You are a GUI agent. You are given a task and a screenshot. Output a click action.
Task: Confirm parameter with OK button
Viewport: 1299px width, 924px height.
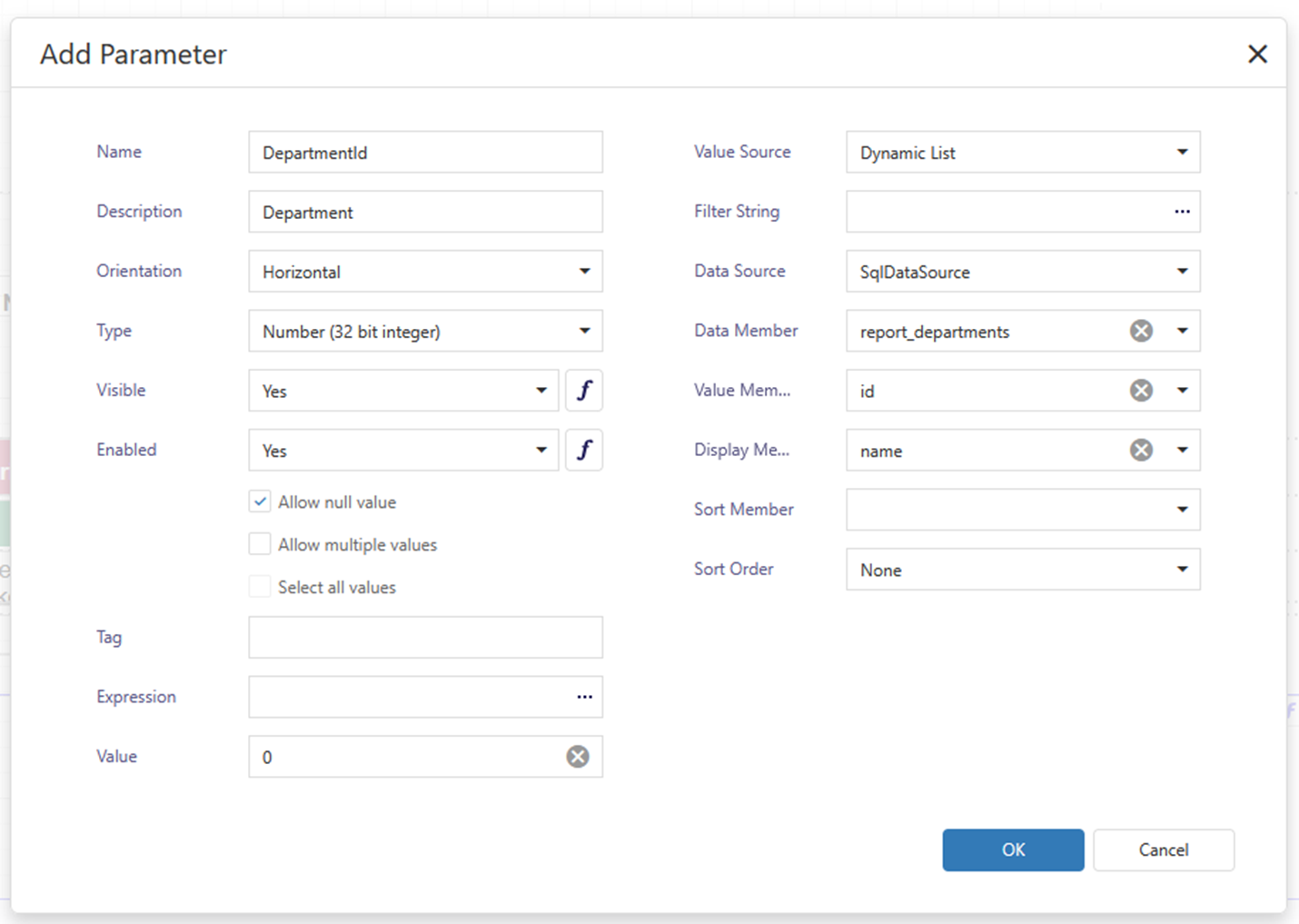[1012, 849]
